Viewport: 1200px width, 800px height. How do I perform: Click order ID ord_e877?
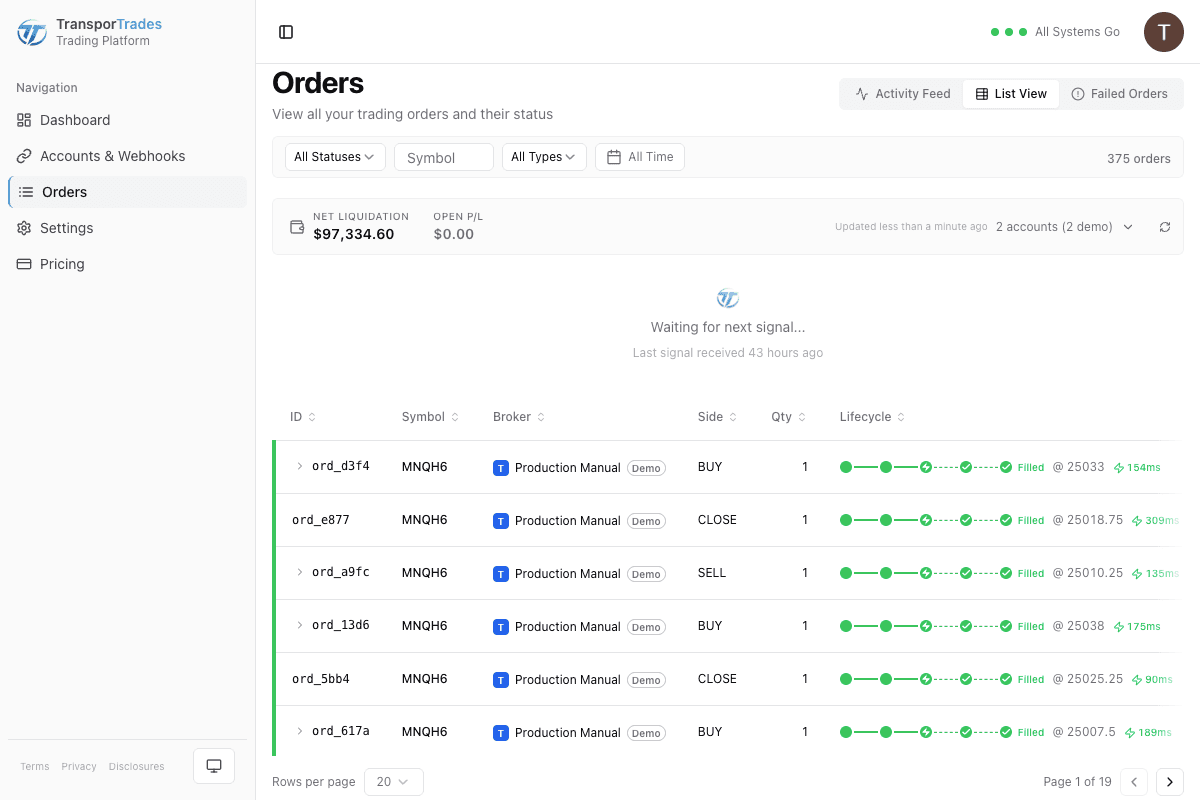(x=321, y=520)
